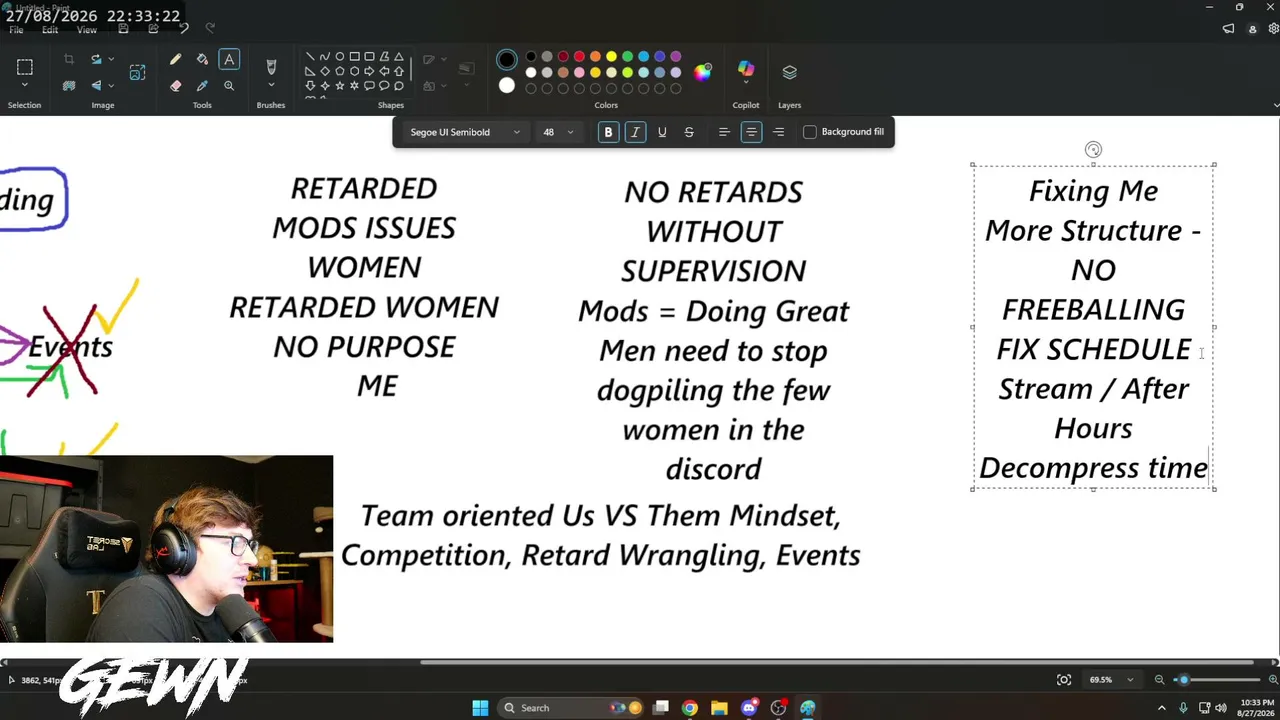Viewport: 1280px width, 720px height.
Task: Open the Segoe UI Semibold font dropdown
Action: coord(465,132)
